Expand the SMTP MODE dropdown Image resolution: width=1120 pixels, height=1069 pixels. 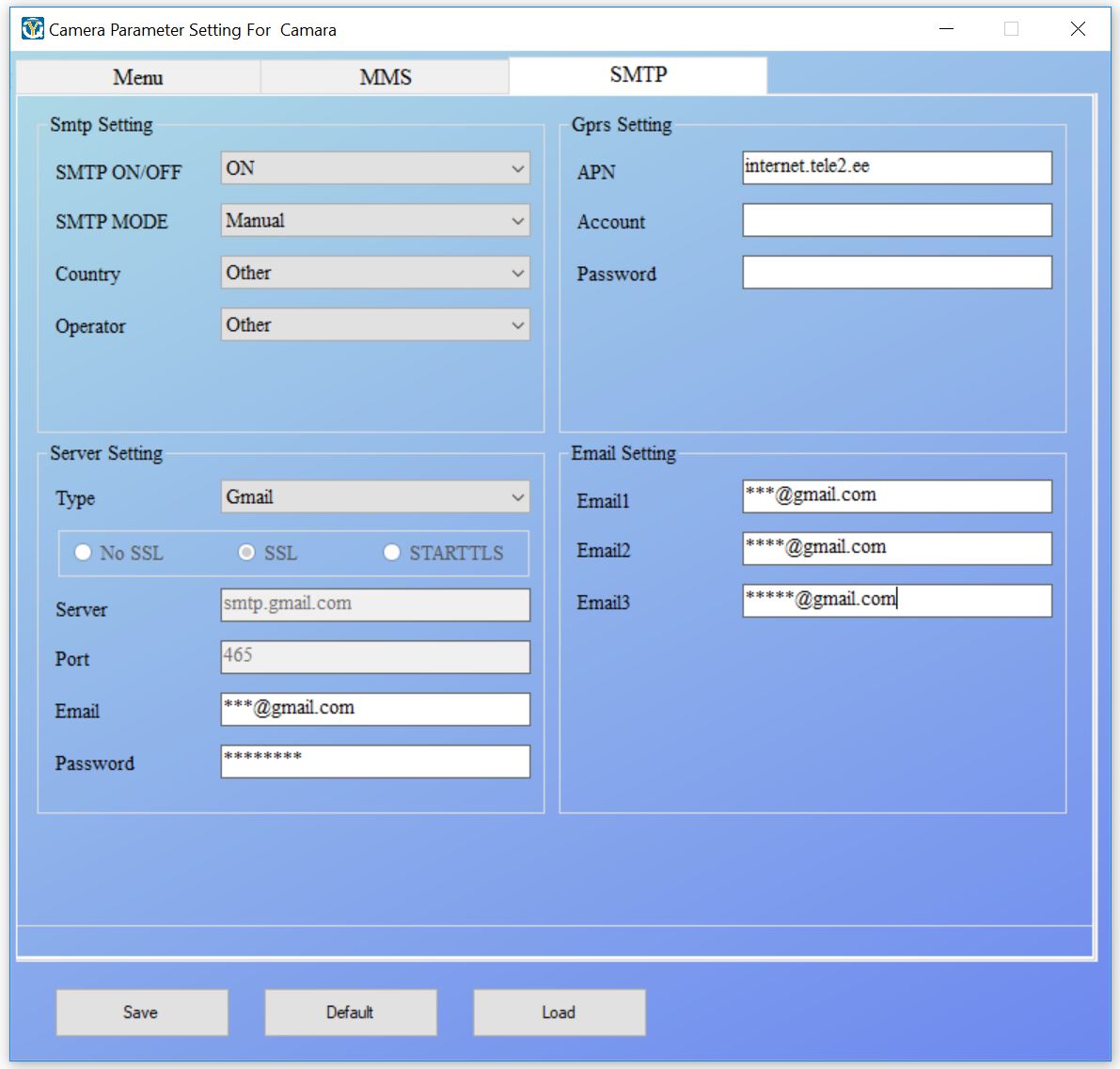[374, 221]
